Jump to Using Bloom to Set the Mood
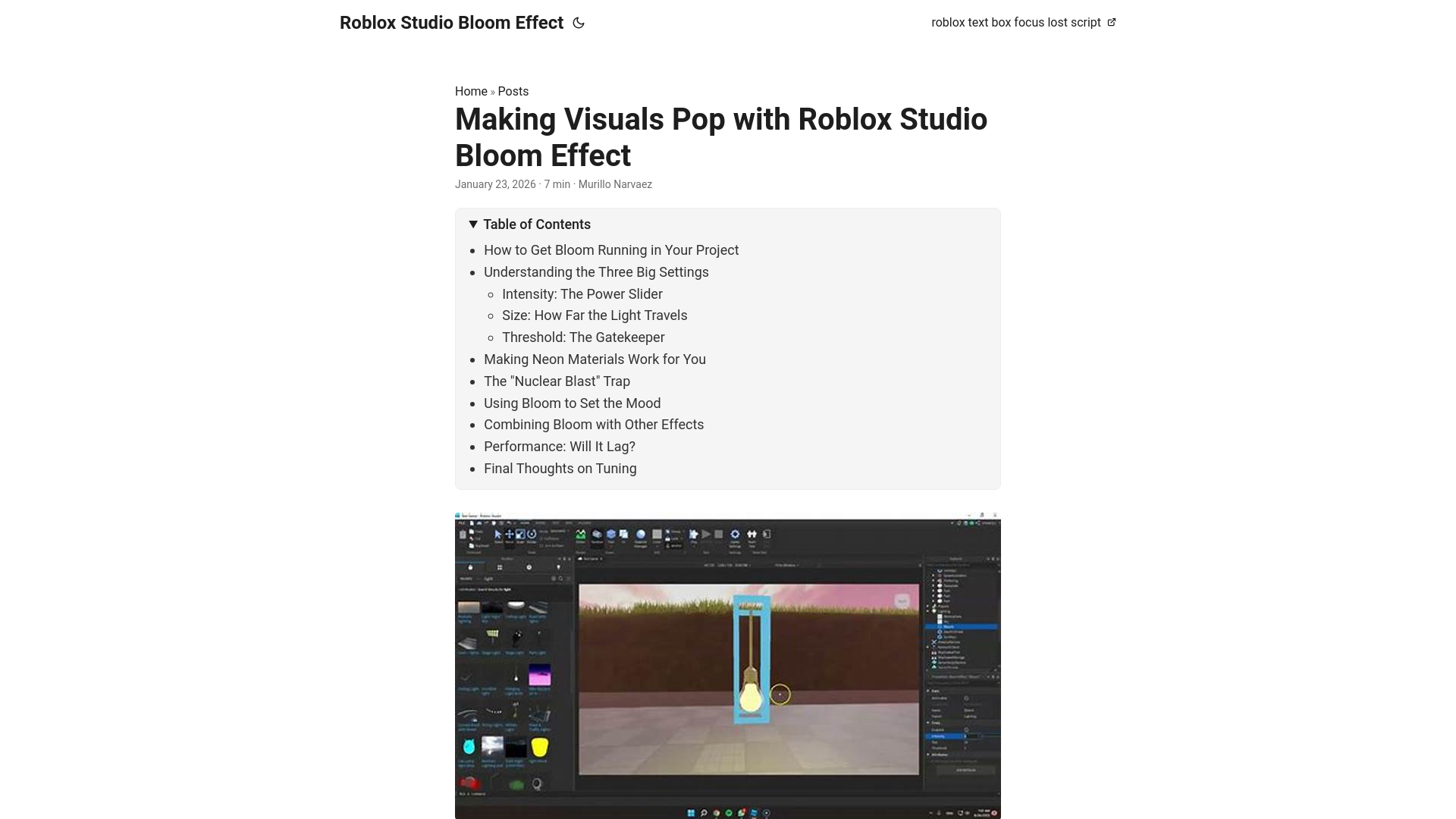Screen dimensions: 1456x819 pyautogui.click(x=572, y=403)
